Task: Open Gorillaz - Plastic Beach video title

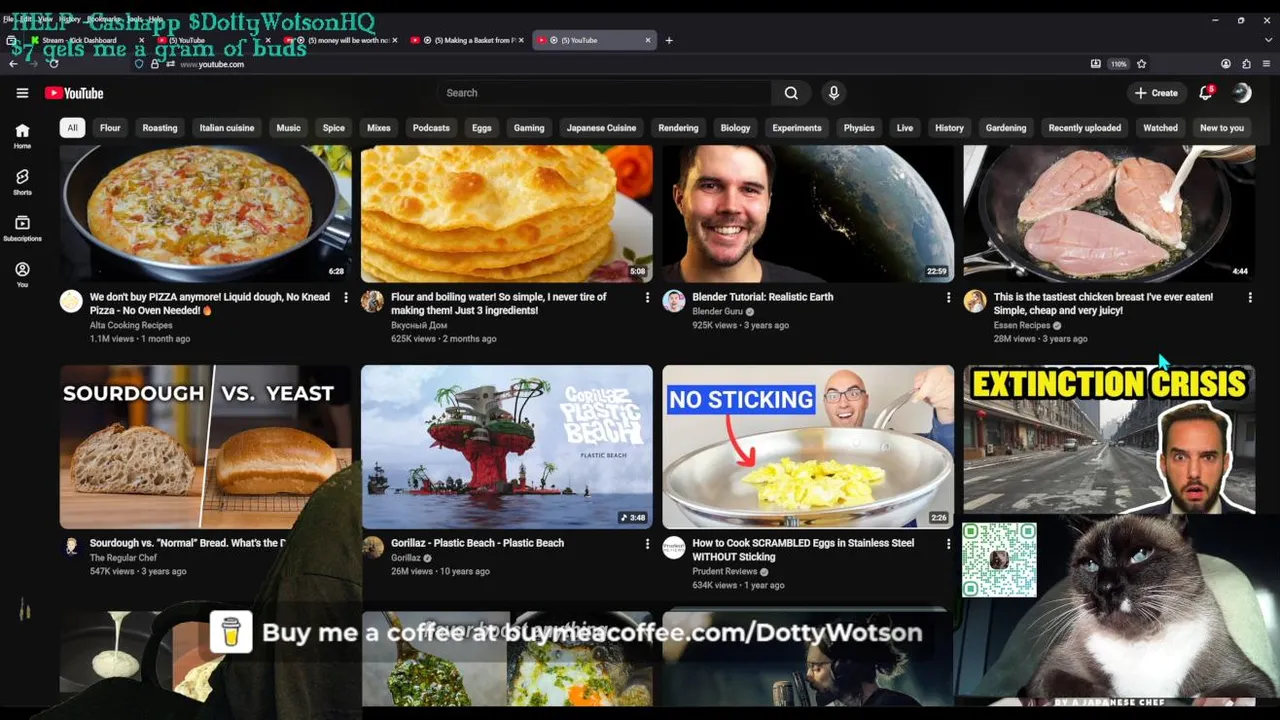Action: [x=478, y=543]
